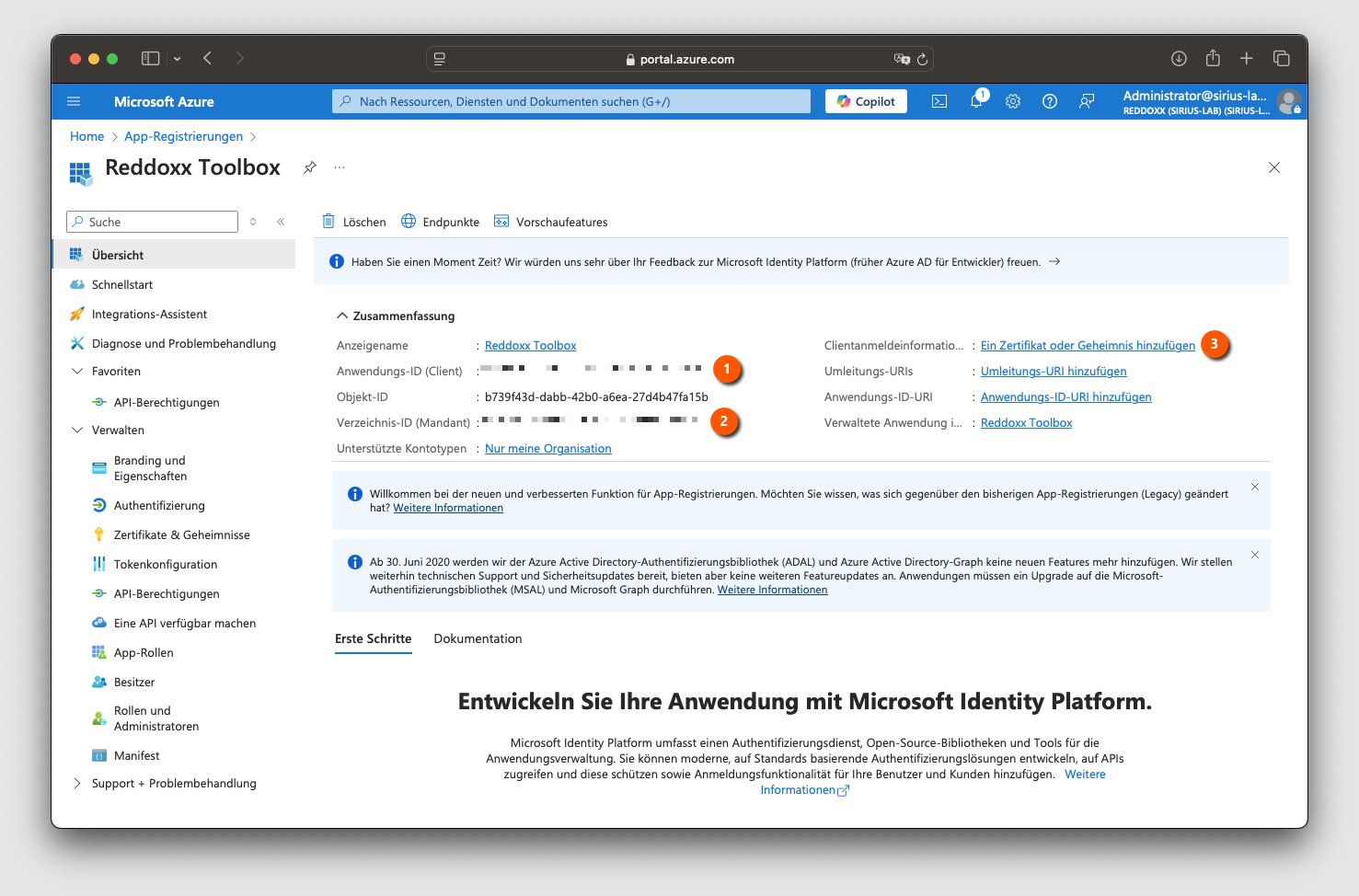Viewport: 1359px width, 896px height.
Task: Open the more options ellipsis next to title
Action: (340, 167)
